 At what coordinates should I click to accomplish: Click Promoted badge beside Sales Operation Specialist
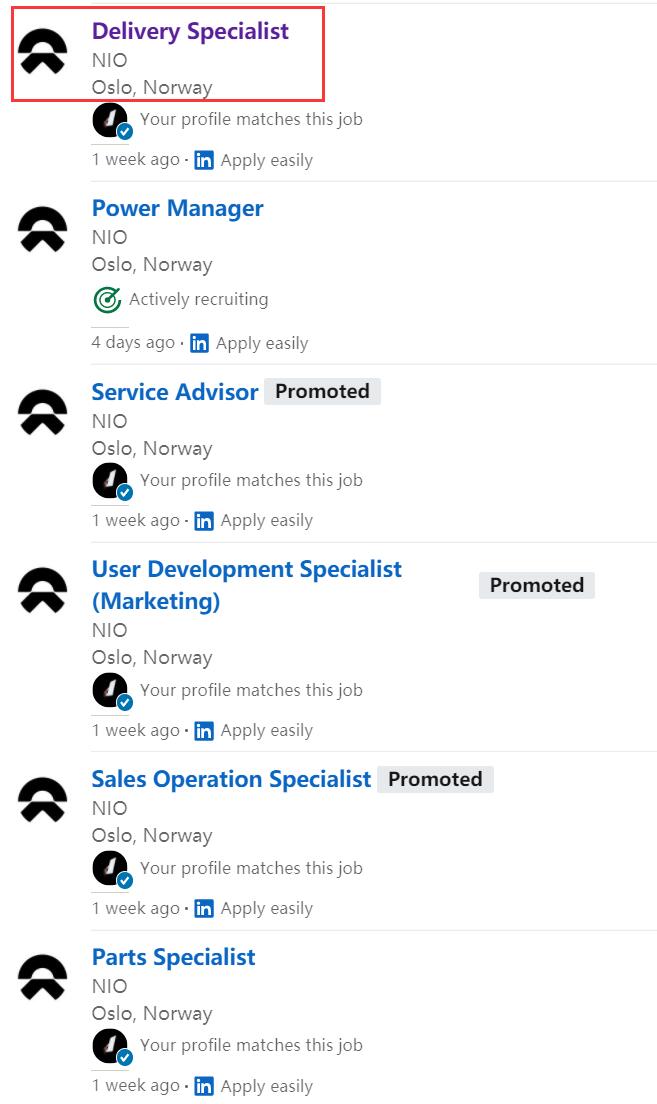435,779
